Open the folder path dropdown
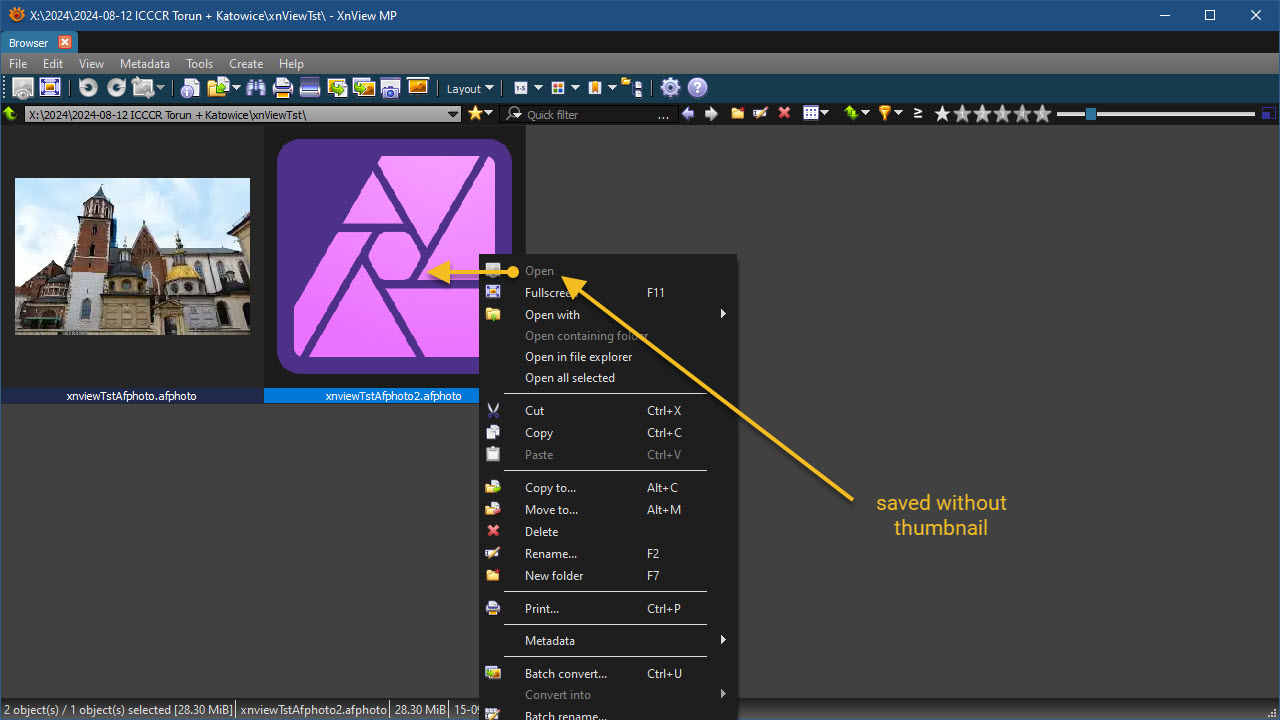The image size is (1280, 720). click(x=453, y=114)
